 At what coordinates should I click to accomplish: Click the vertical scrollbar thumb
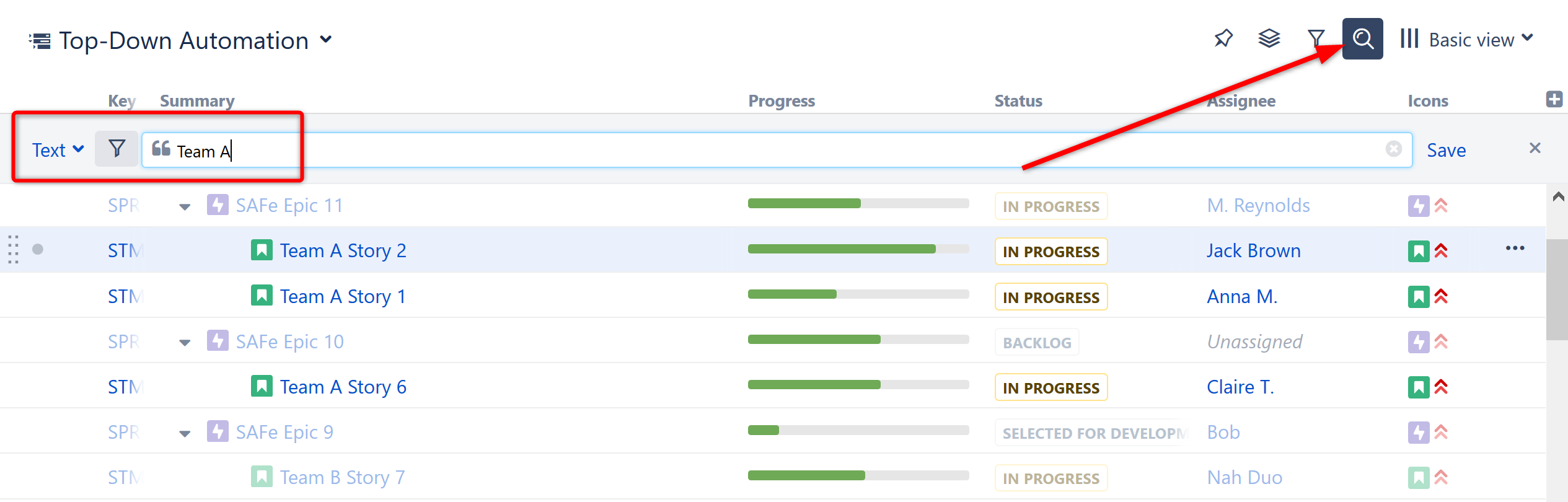point(1557,289)
